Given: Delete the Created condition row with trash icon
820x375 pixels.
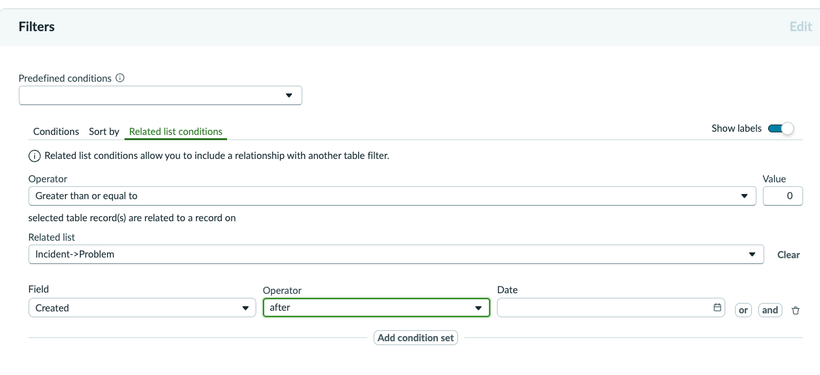Looking at the screenshot, I should click(x=795, y=310).
